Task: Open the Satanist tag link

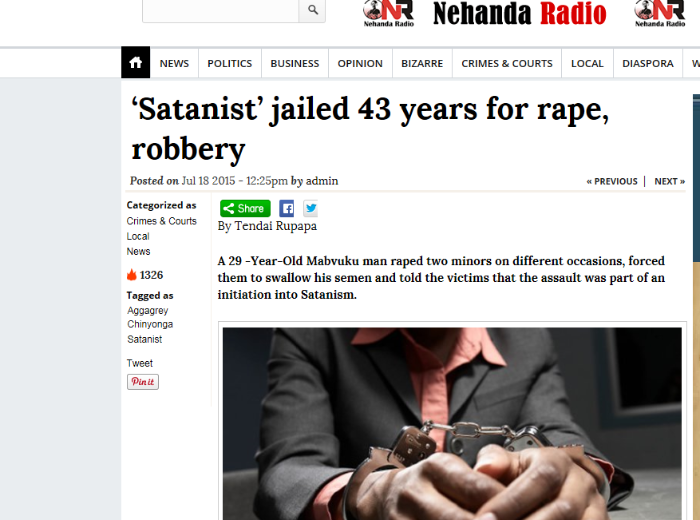Action: (x=145, y=339)
